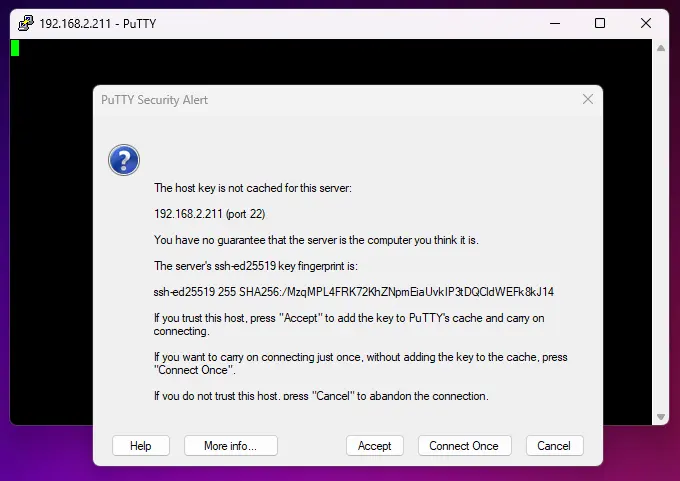Click the blue question mark icon
The height and width of the screenshot is (481, 680).
pos(124,160)
